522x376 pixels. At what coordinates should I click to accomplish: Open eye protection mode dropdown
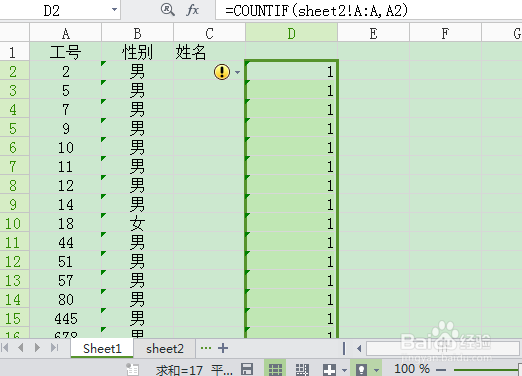point(376,370)
